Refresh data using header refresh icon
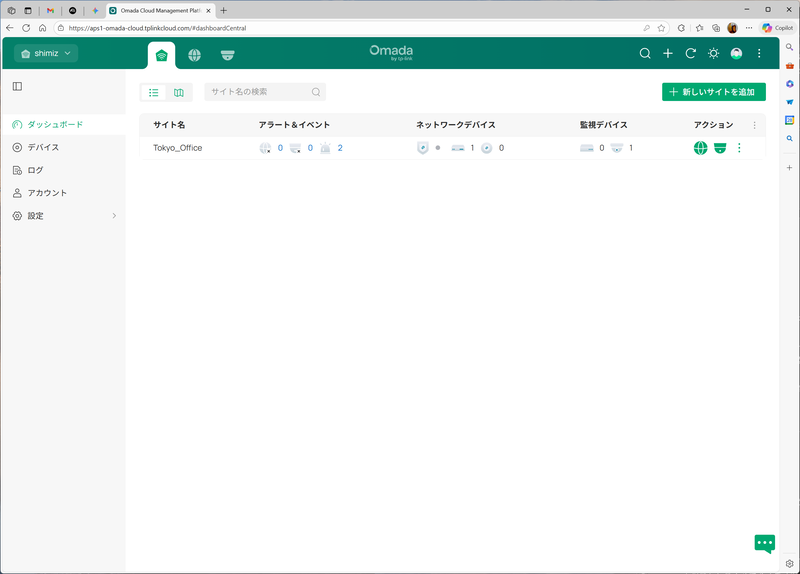Screen dimensions: 800x574 click(x=690, y=53)
